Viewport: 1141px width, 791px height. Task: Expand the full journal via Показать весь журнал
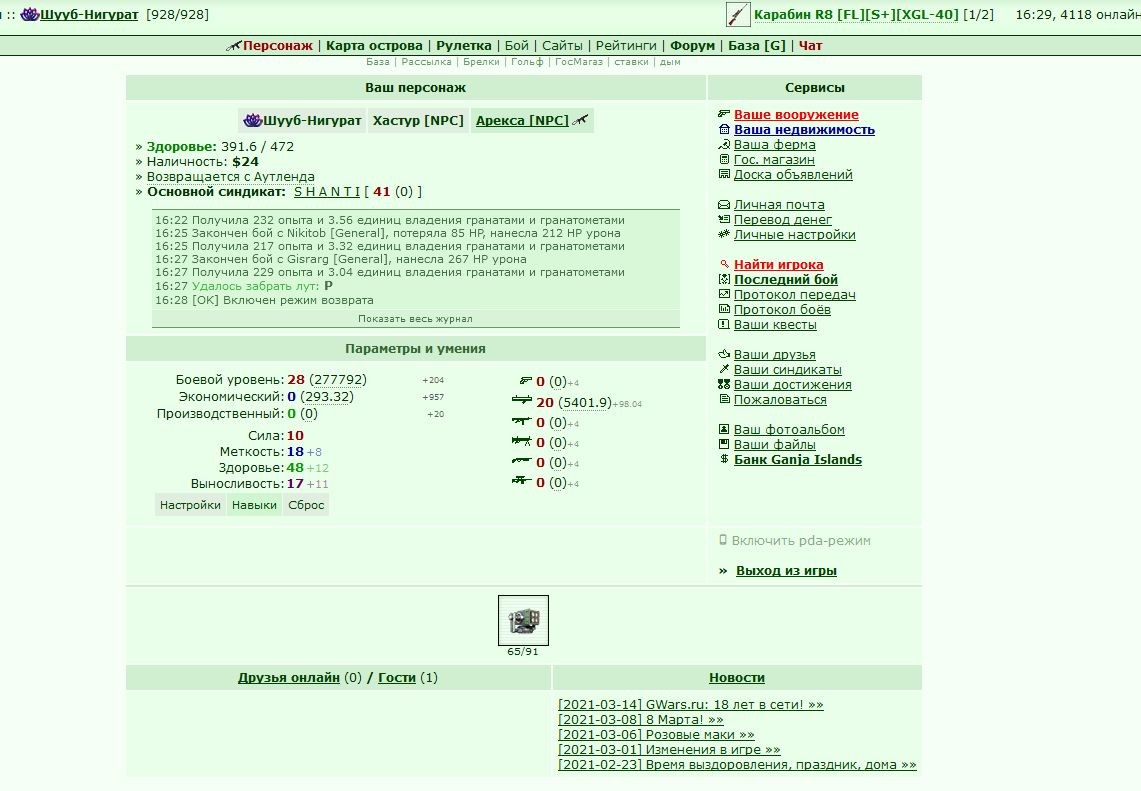point(415,319)
